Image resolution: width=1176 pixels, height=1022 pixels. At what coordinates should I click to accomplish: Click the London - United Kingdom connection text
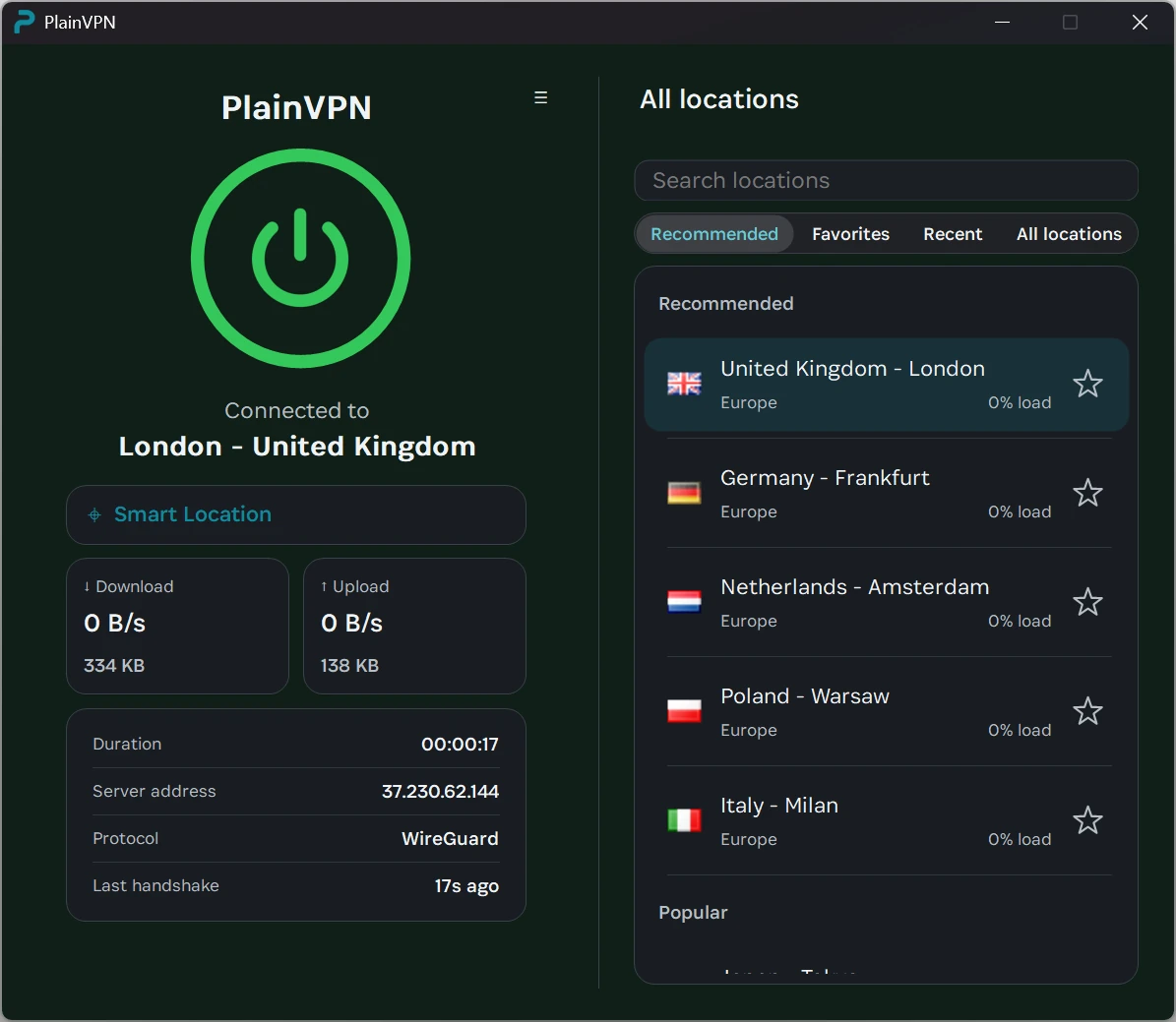pos(297,447)
